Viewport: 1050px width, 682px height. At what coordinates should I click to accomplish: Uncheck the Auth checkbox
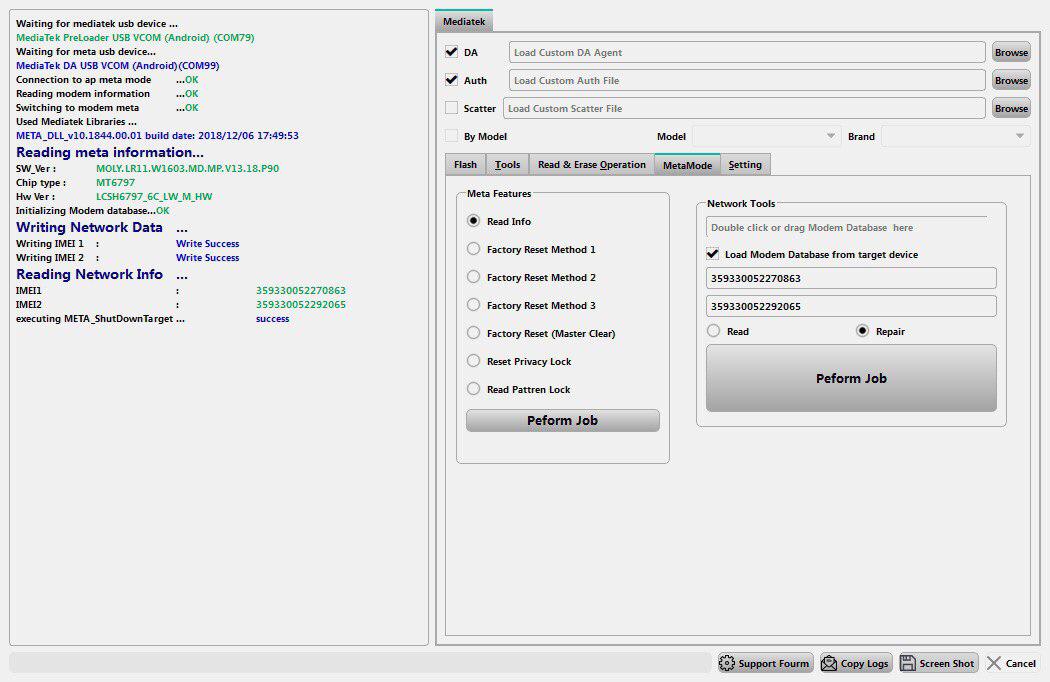tap(451, 80)
